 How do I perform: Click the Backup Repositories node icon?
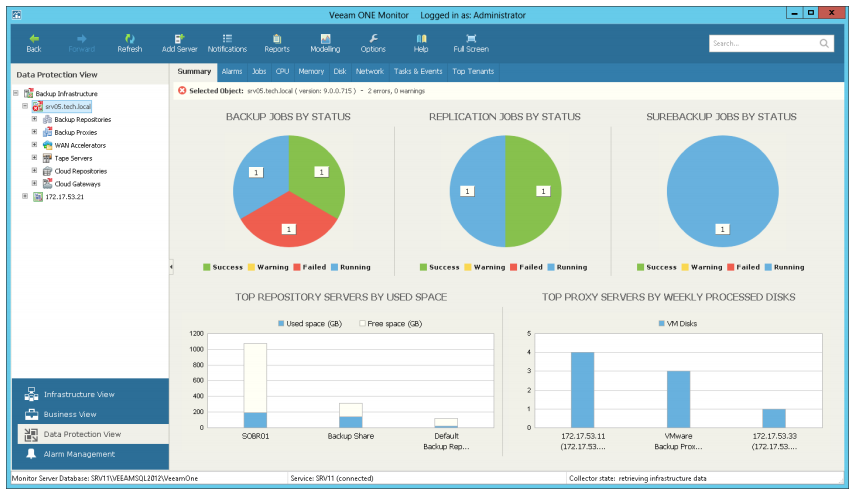47,119
